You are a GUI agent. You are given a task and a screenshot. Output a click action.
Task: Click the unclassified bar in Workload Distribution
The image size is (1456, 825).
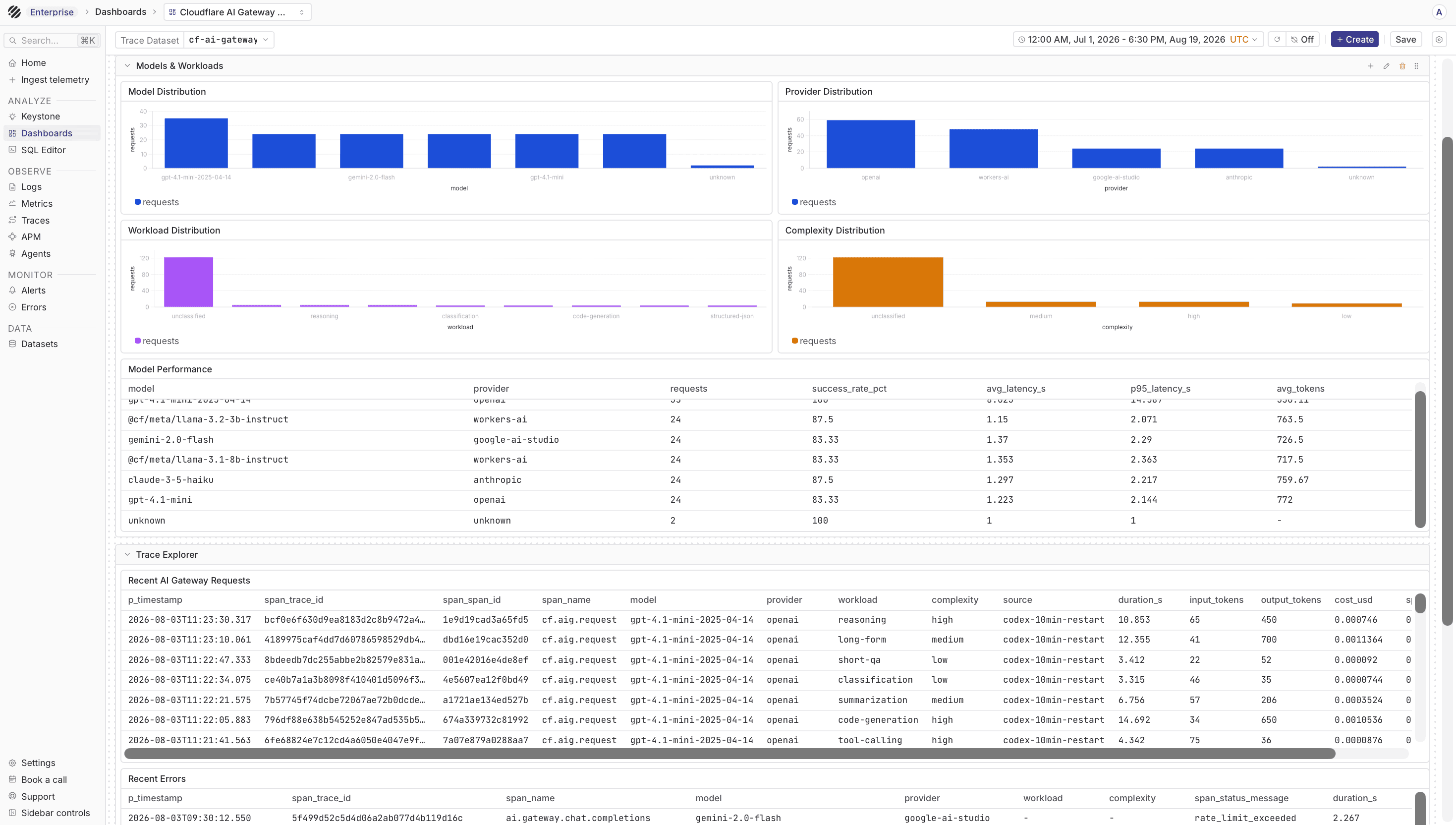tap(189, 282)
